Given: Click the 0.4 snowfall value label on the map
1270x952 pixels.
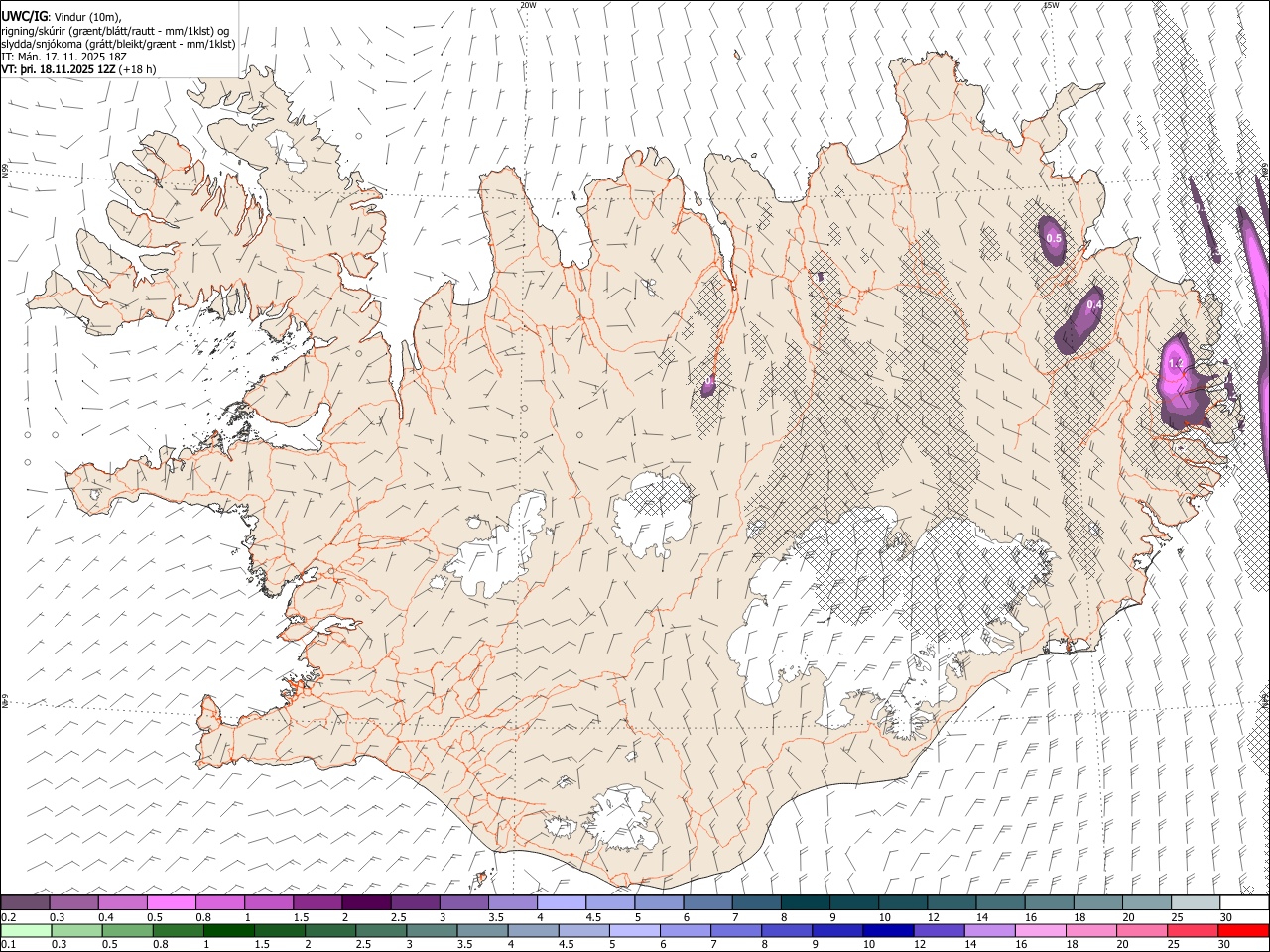Looking at the screenshot, I should (1094, 304).
